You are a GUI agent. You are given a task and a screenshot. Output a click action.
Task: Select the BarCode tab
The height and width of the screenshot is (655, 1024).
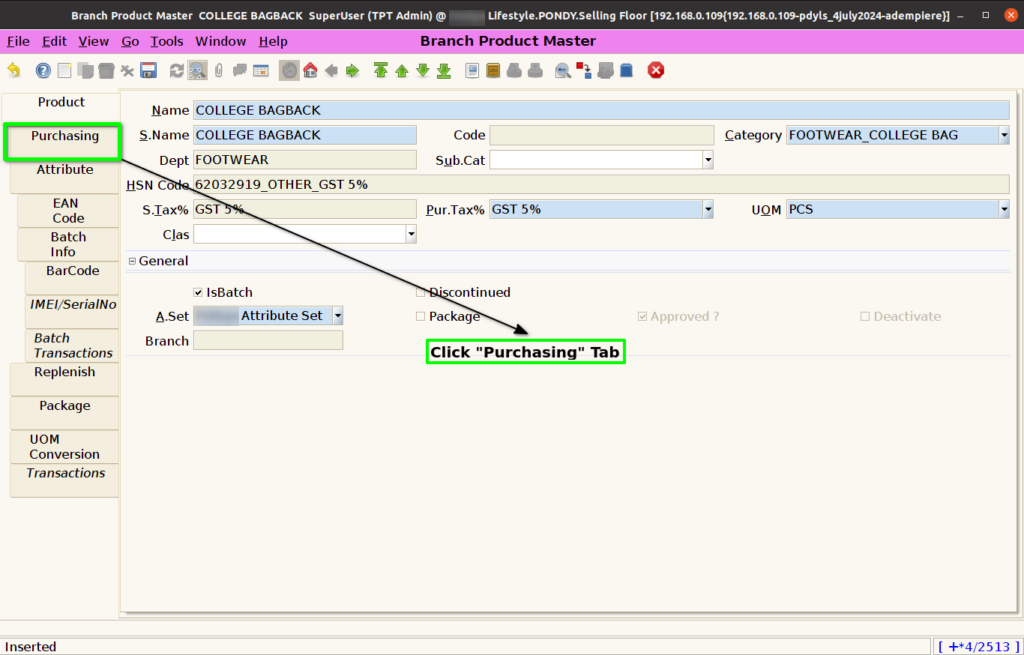(72, 278)
